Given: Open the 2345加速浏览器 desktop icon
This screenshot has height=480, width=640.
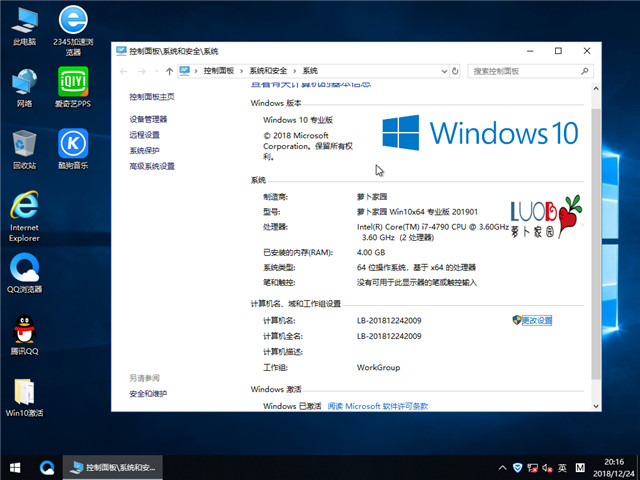Looking at the screenshot, I should click(x=73, y=30).
